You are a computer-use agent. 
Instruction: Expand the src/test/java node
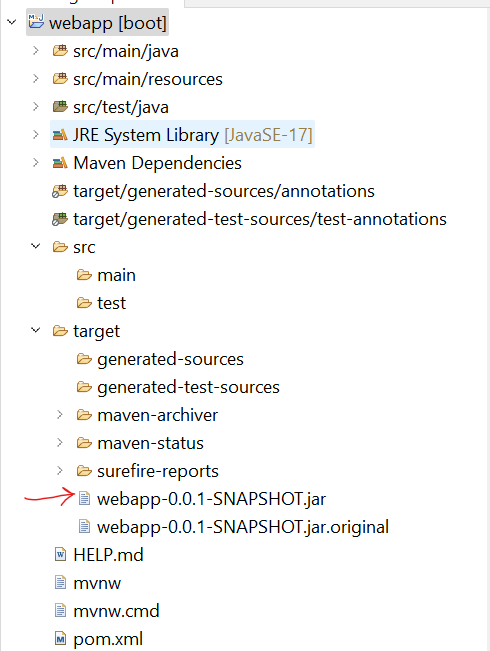[36, 107]
